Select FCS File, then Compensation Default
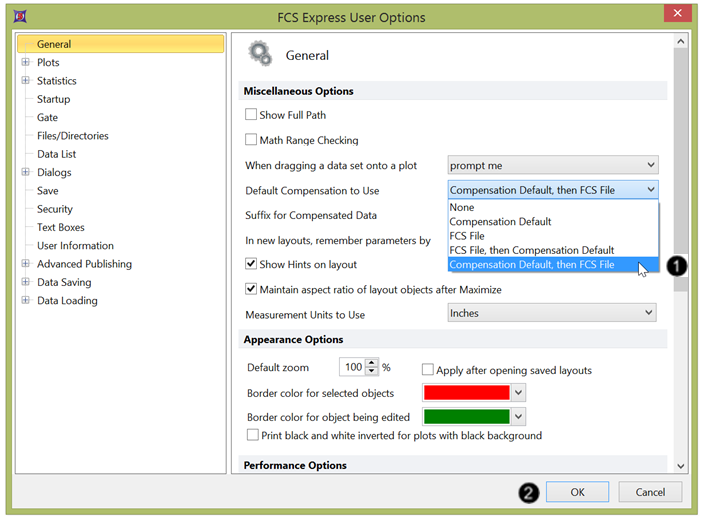The height and width of the screenshot is (517, 701). (x=553, y=250)
